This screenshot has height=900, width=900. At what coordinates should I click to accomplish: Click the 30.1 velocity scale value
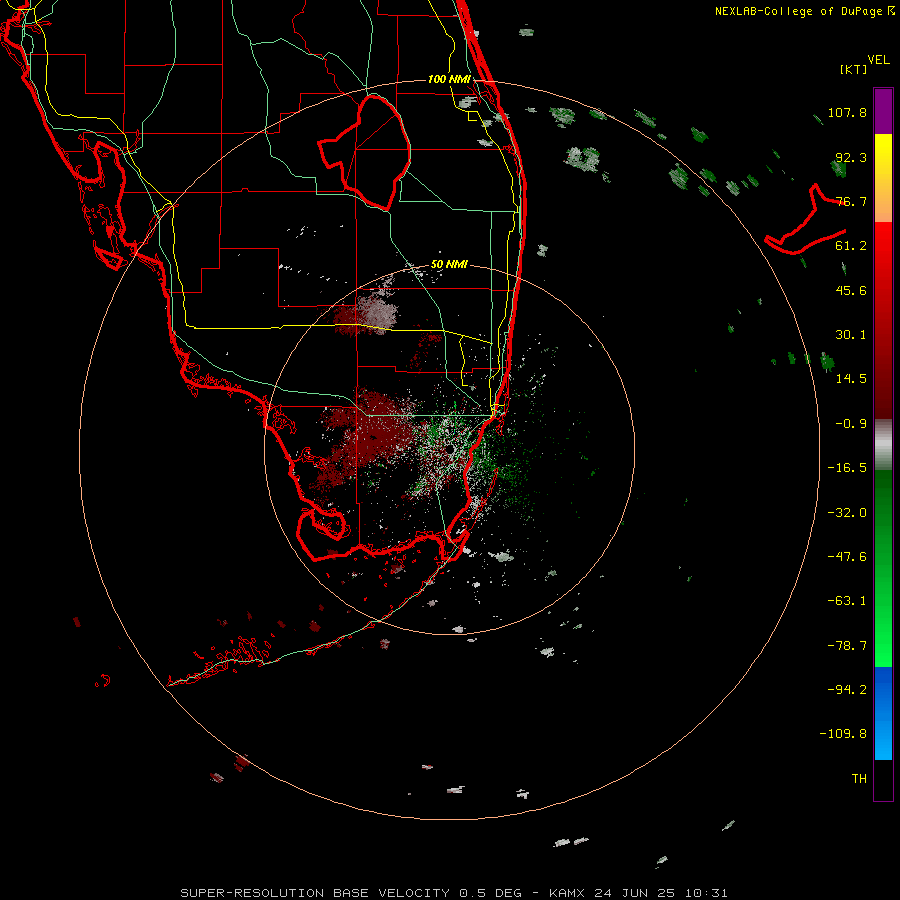pyautogui.click(x=851, y=335)
